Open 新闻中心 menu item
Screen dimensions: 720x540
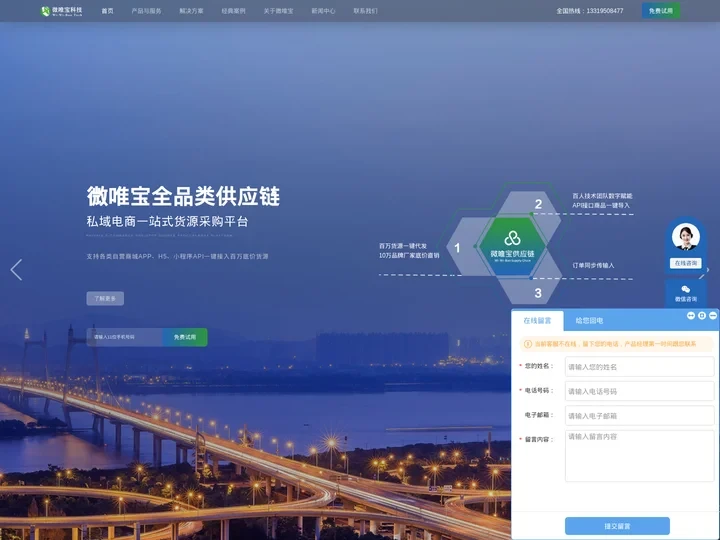pyautogui.click(x=323, y=11)
